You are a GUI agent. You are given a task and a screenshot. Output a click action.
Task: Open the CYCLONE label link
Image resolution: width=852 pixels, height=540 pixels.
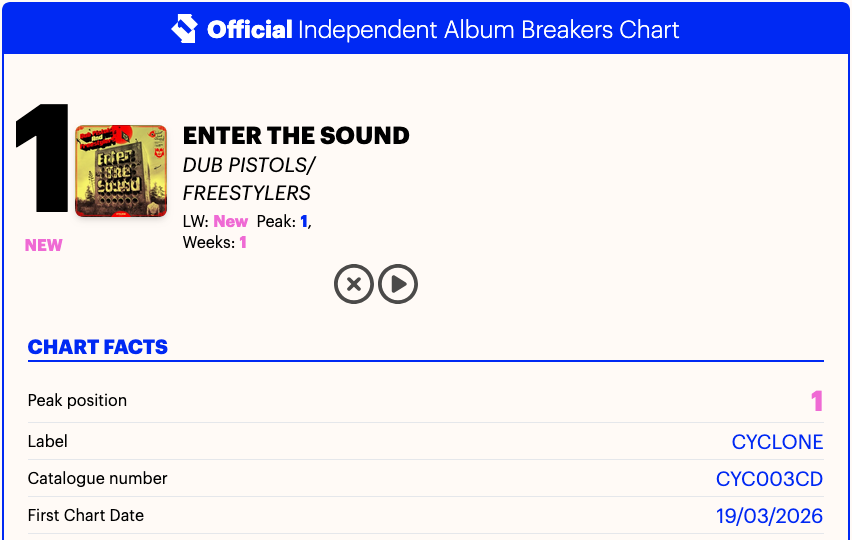coord(777,442)
